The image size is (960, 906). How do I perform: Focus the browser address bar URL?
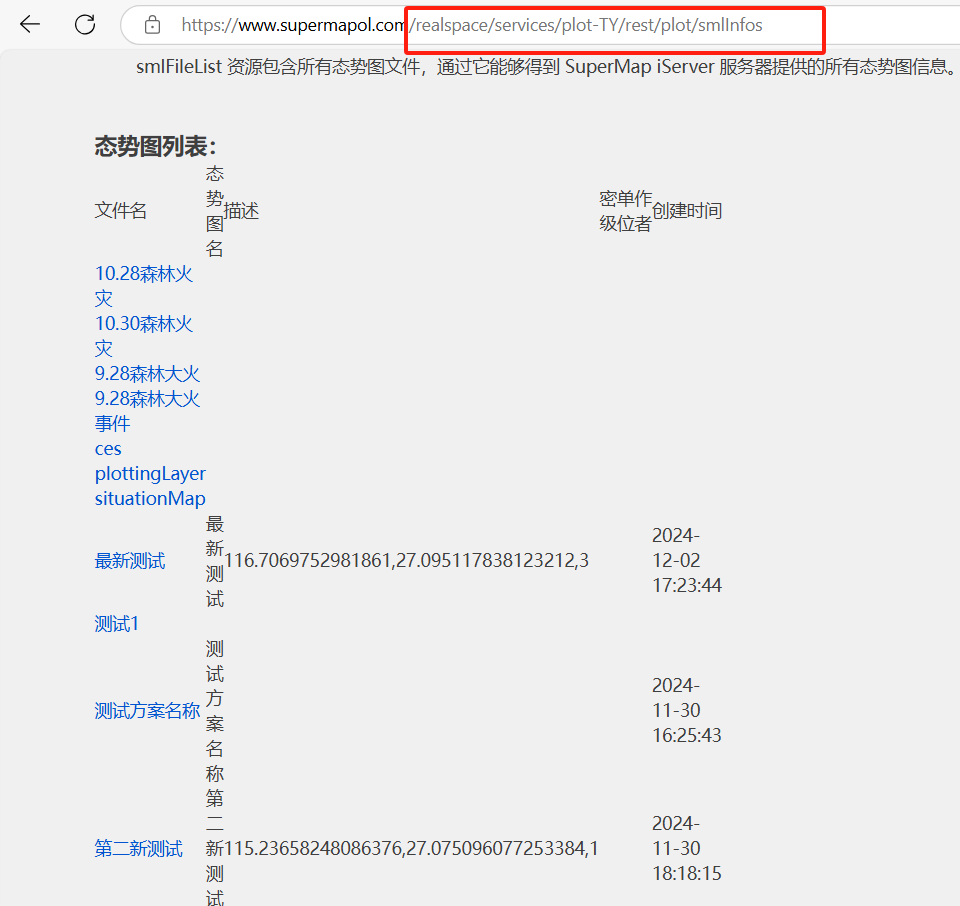471,25
